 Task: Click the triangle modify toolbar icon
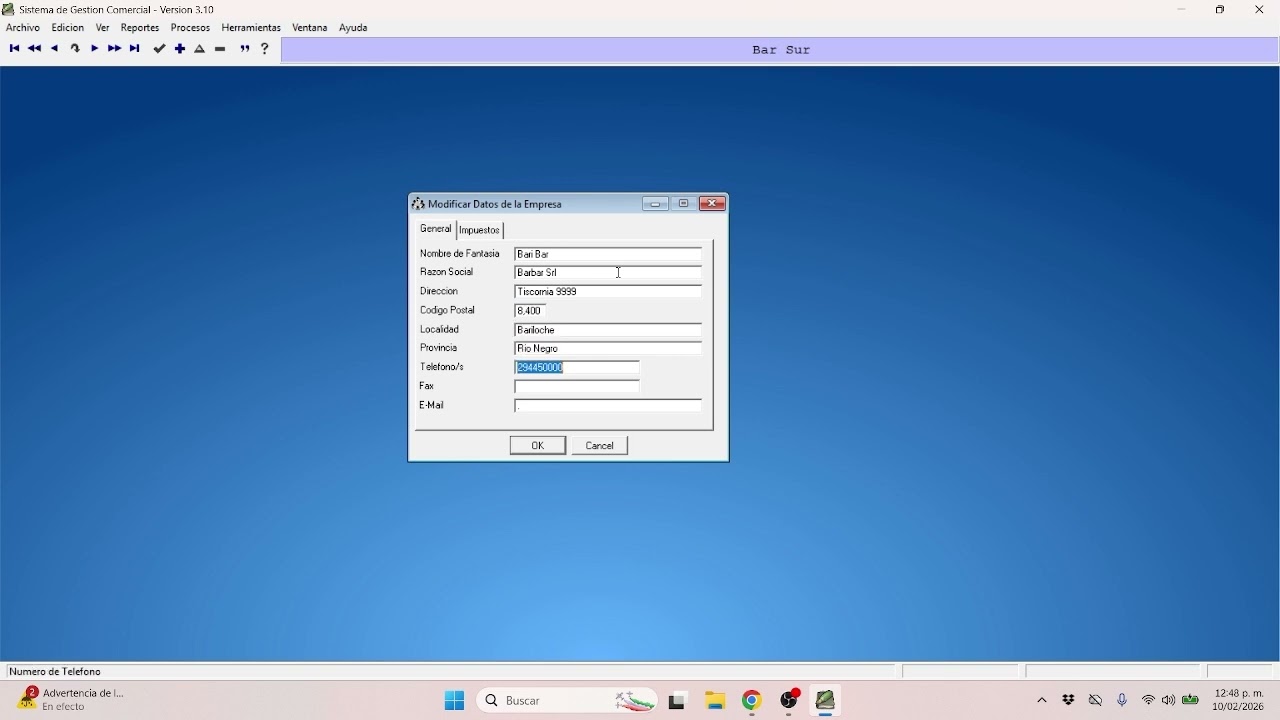tap(200, 49)
